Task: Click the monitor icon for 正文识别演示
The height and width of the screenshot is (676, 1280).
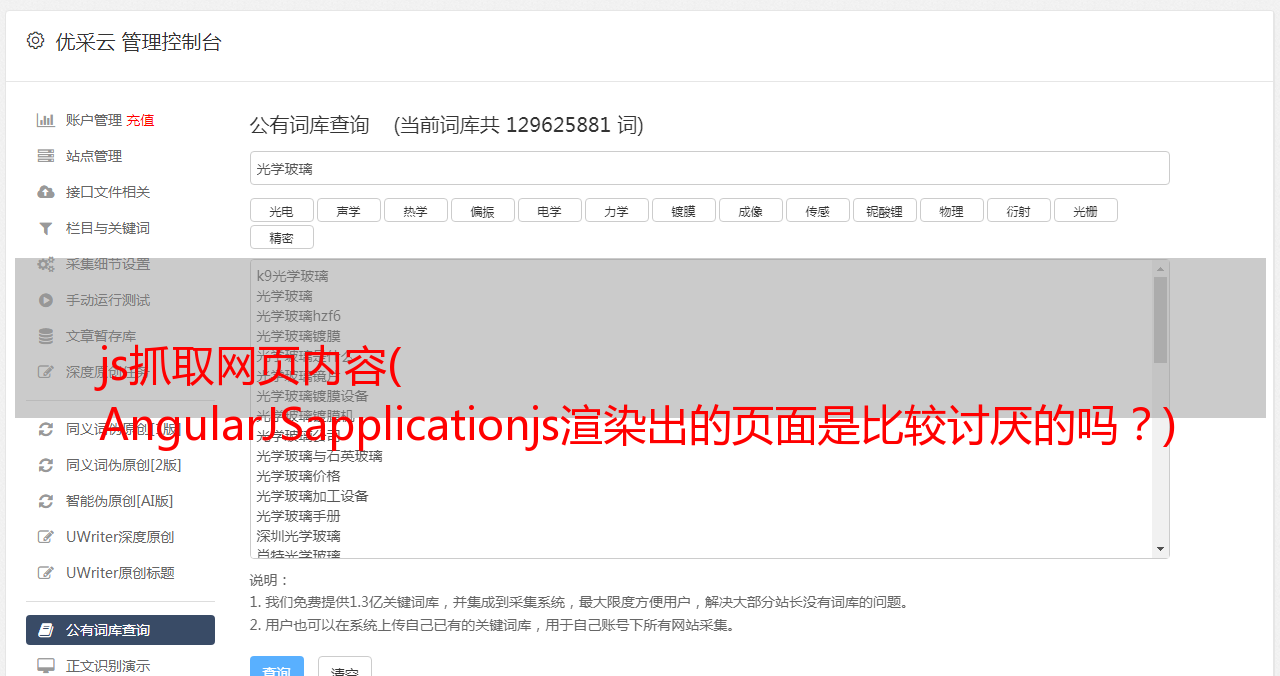Action: 46,665
